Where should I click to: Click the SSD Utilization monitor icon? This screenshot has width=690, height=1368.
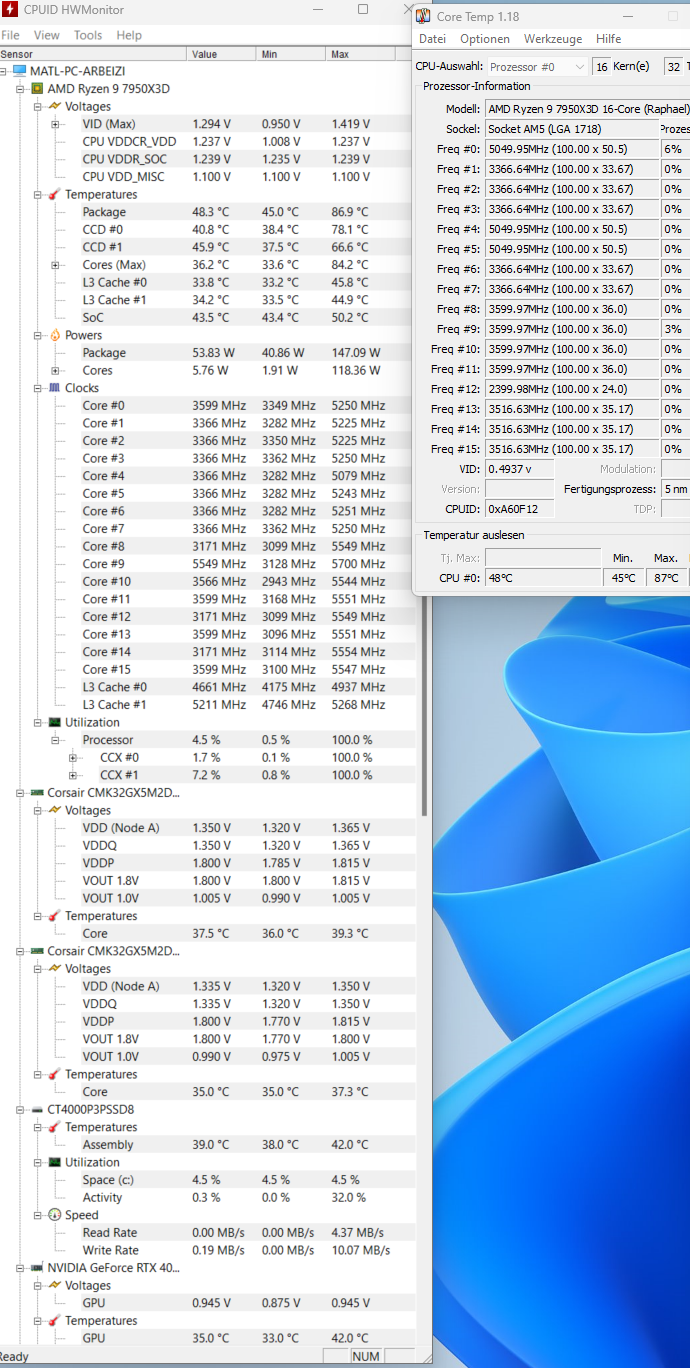[54, 1162]
